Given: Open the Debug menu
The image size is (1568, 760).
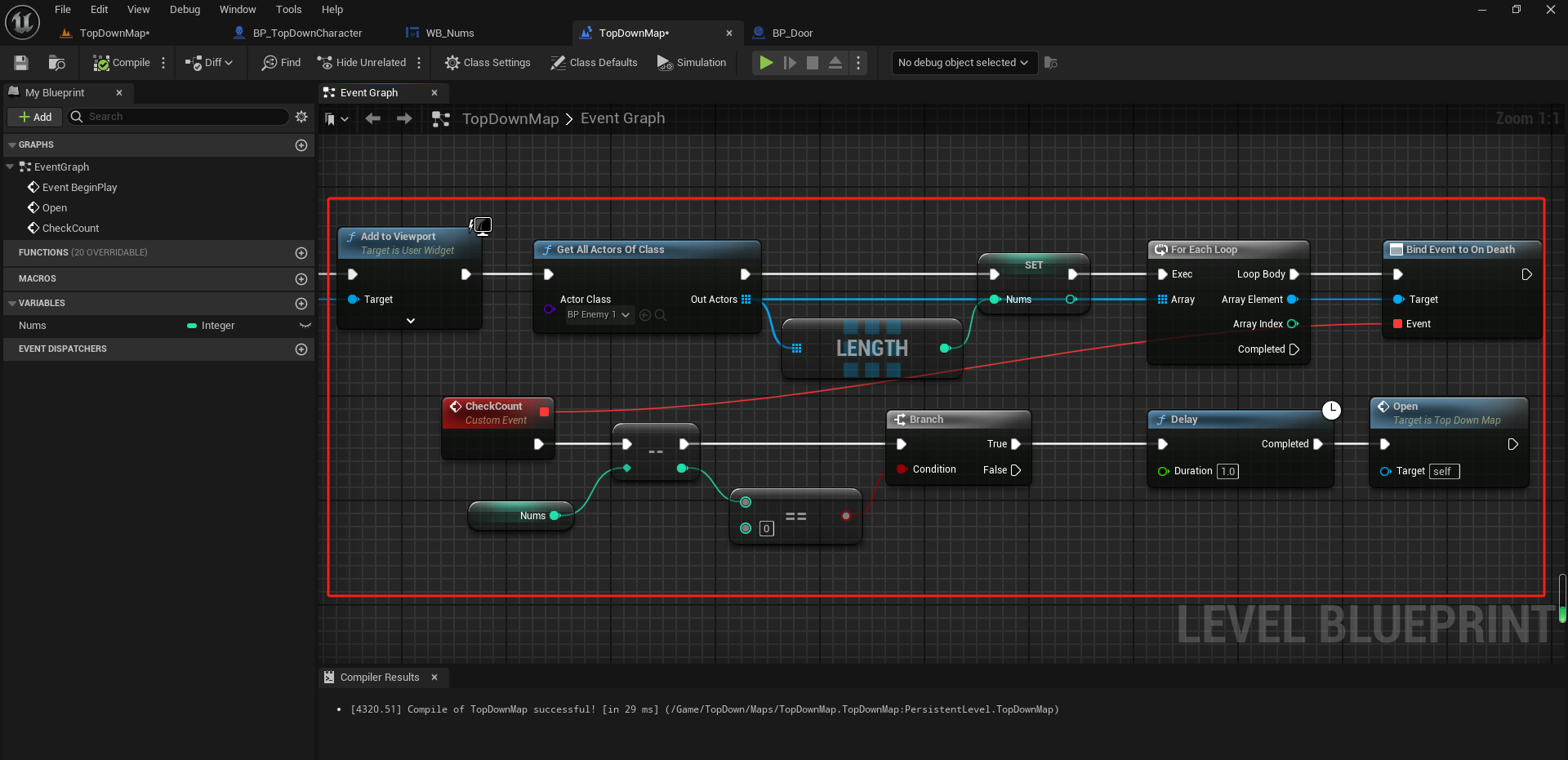Looking at the screenshot, I should [x=185, y=10].
